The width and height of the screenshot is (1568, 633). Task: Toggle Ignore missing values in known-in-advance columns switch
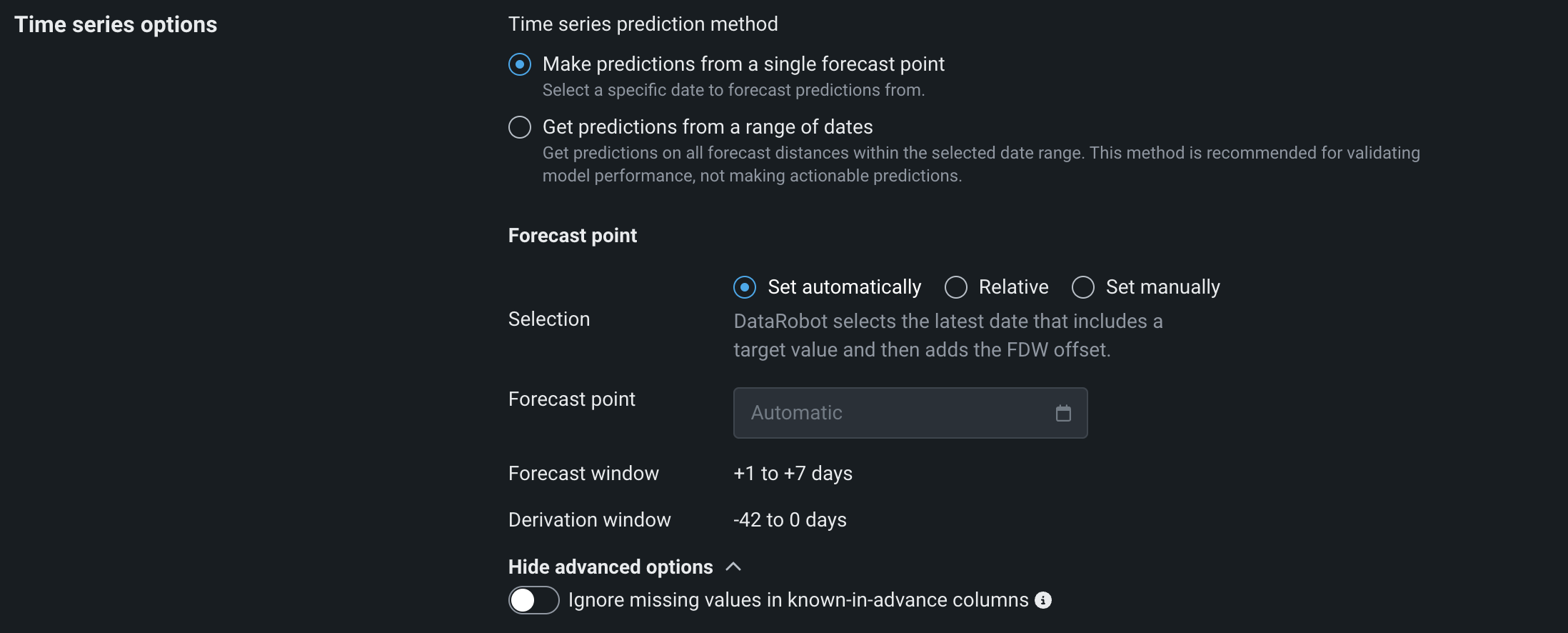pos(533,600)
